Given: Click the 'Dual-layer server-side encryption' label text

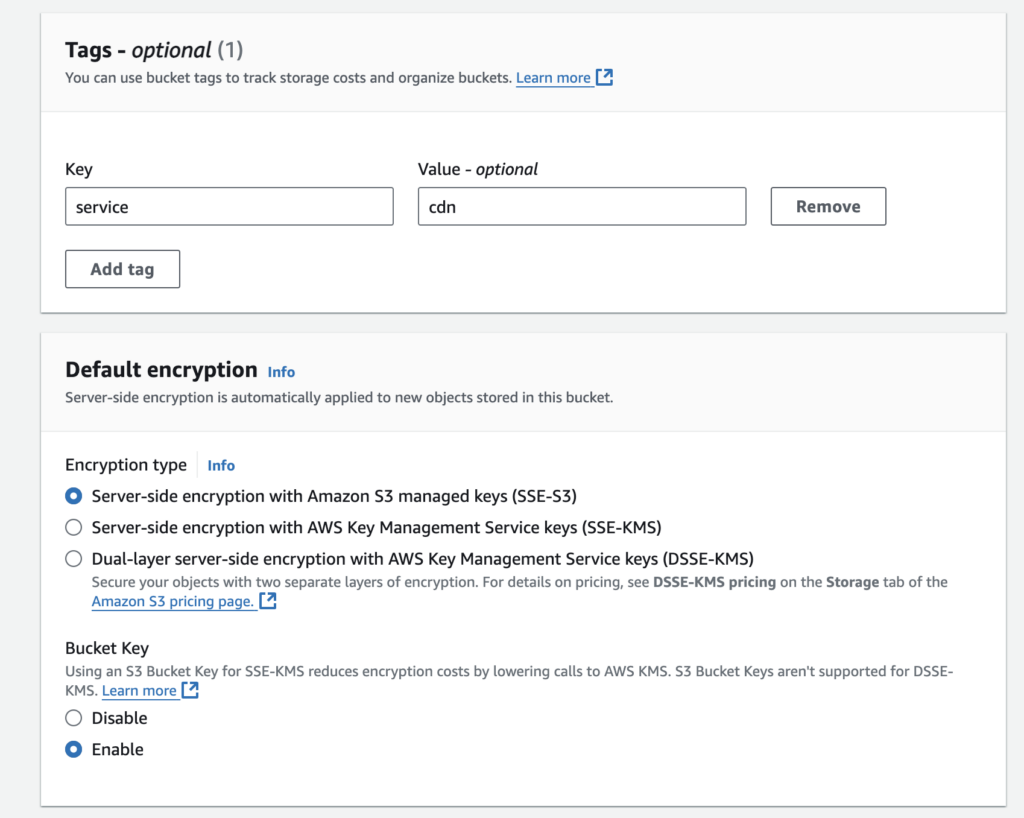Looking at the screenshot, I should click(x=422, y=558).
